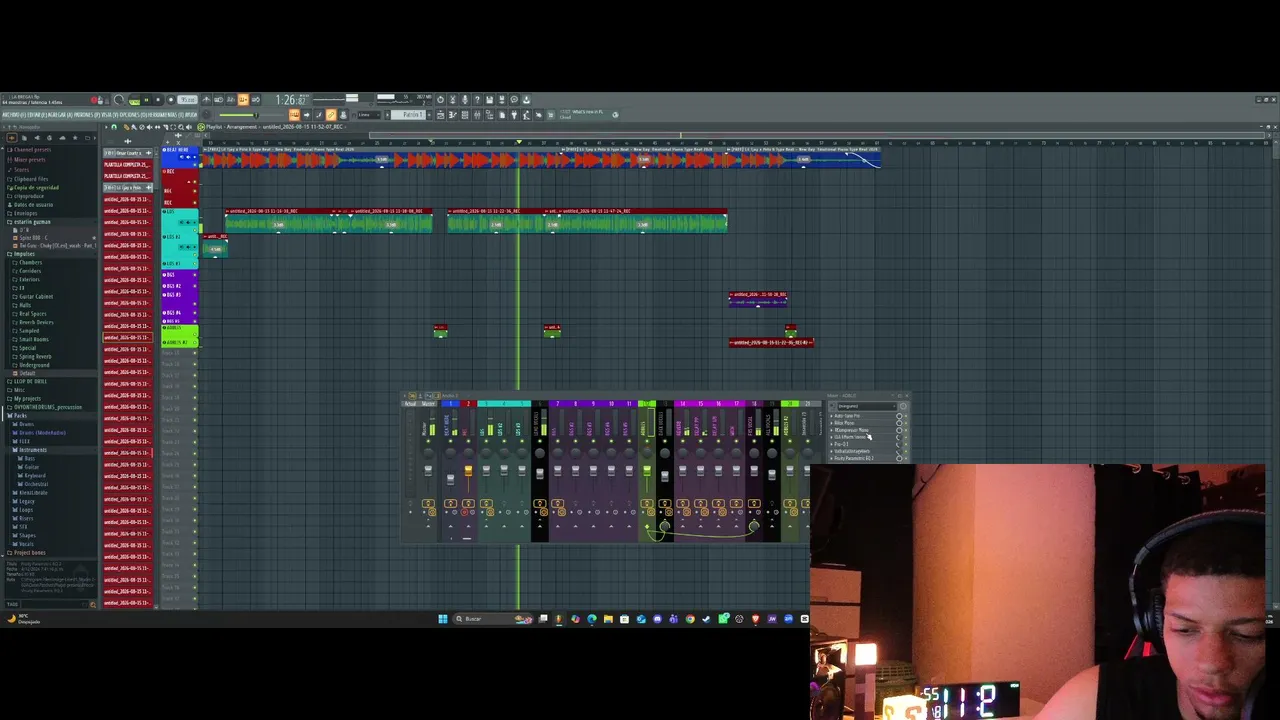Expand the 'LLOP DE DRILL' browser folder

tap(29, 381)
